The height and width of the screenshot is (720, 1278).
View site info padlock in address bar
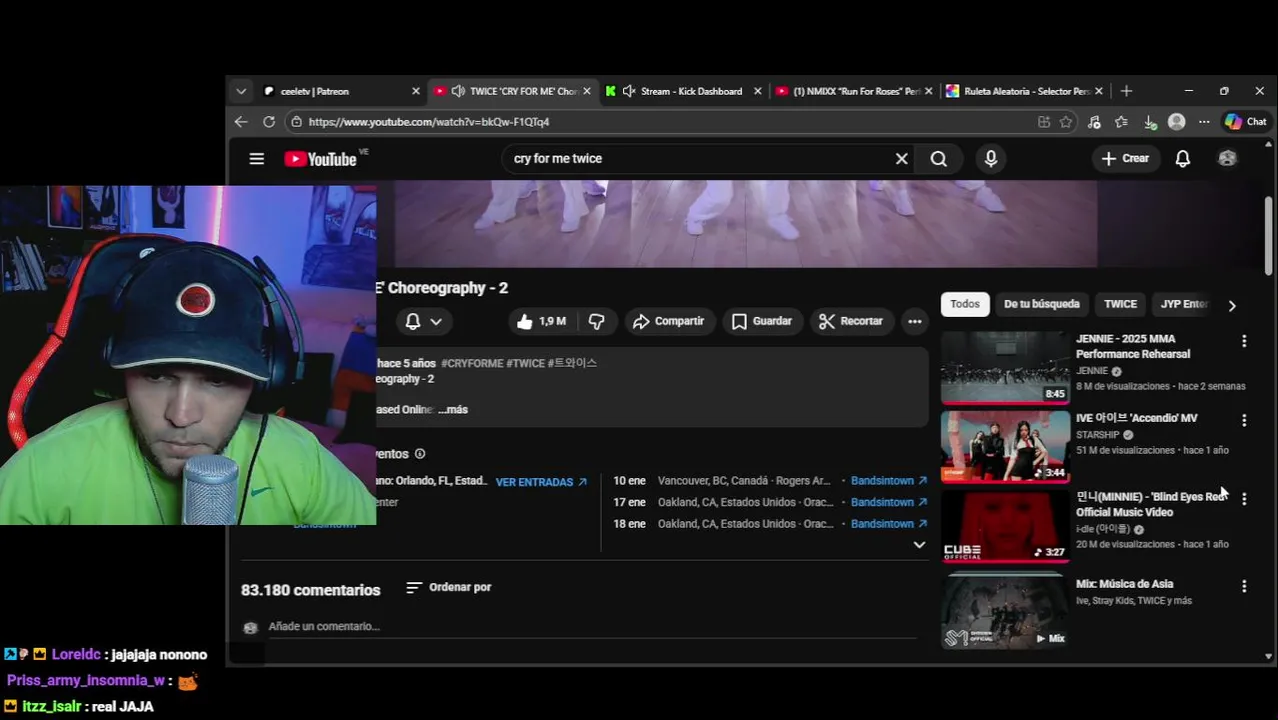pyautogui.click(x=295, y=122)
